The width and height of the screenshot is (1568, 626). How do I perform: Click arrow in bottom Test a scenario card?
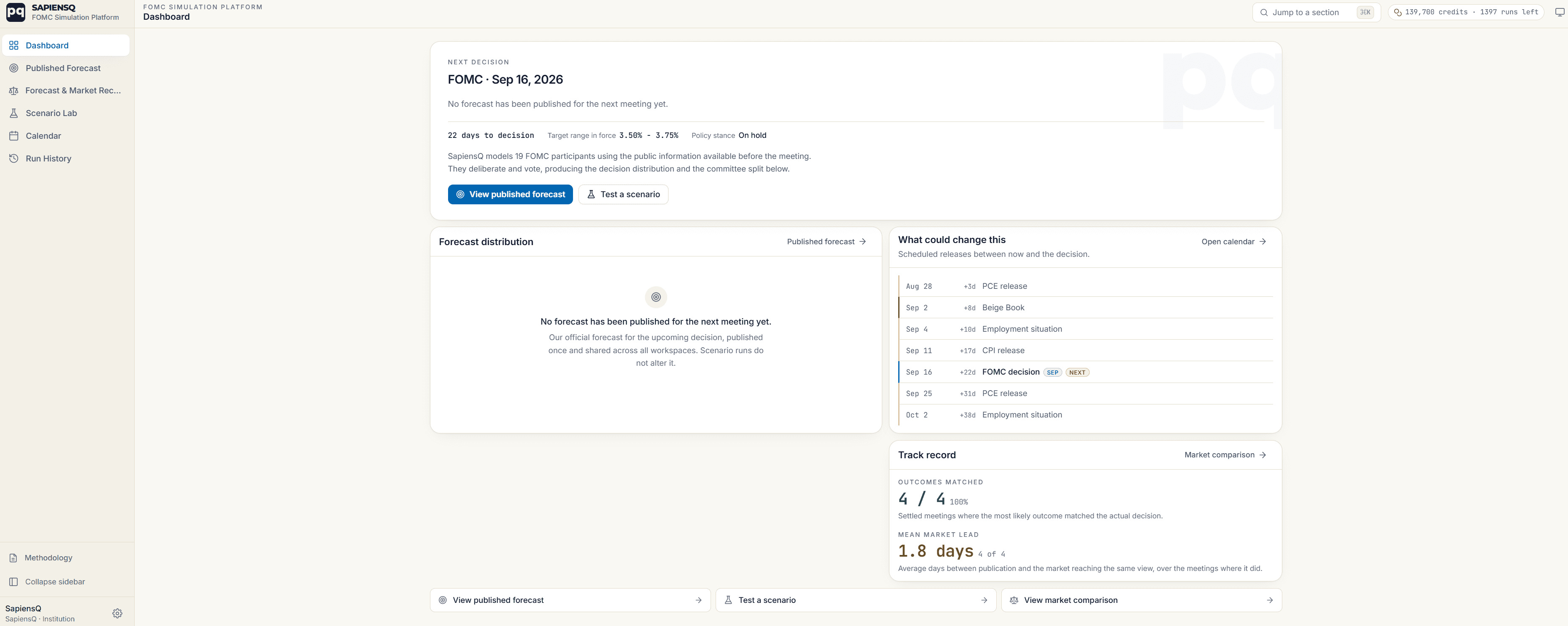click(x=984, y=600)
